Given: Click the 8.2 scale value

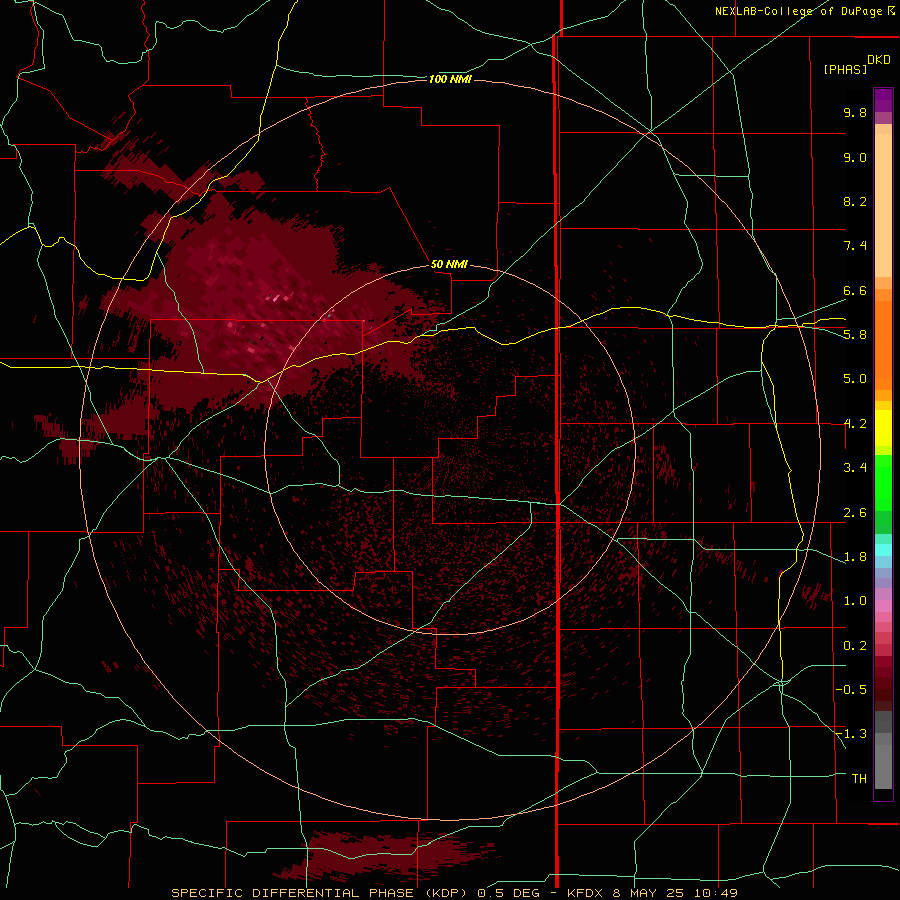Looking at the screenshot, I should (855, 201).
